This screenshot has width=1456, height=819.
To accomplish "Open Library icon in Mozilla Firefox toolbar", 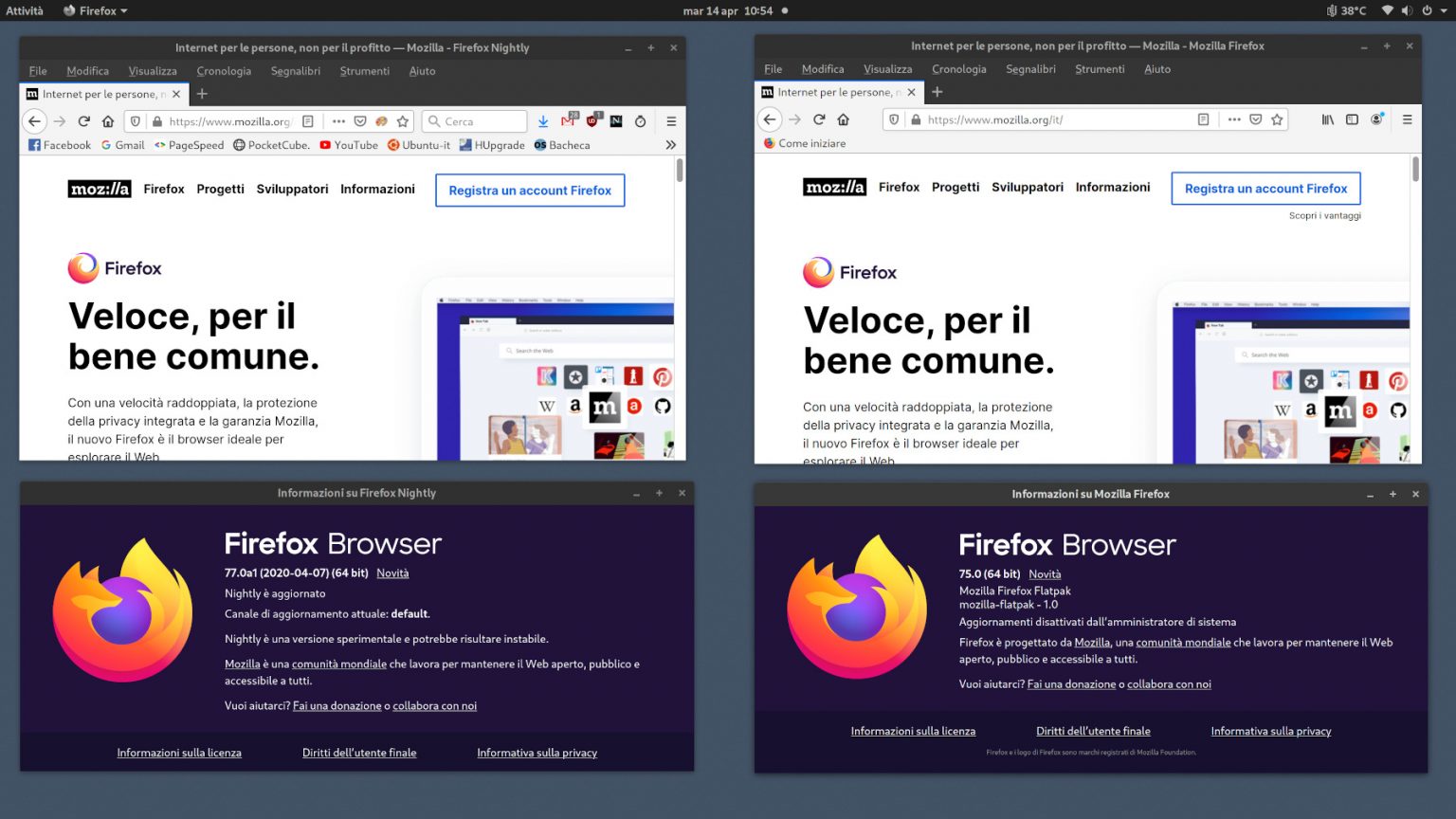I will click(1328, 119).
